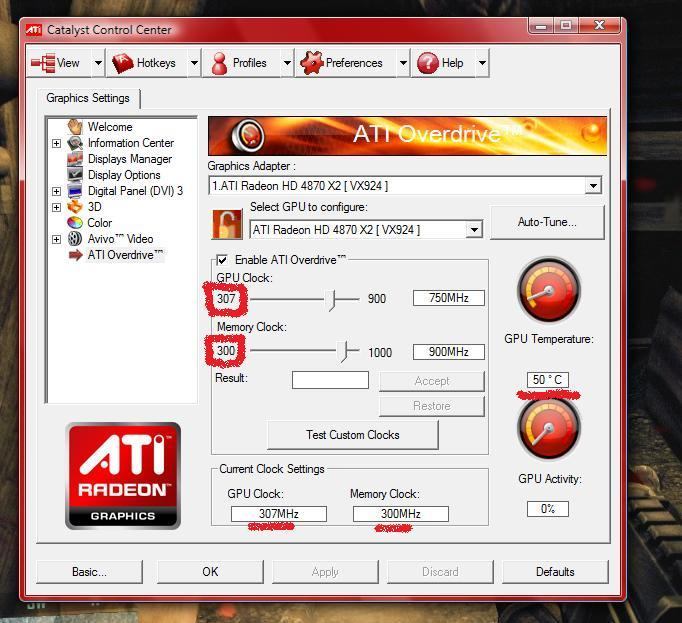Image resolution: width=682 pixels, height=623 pixels.
Task: Click the Welcome hand icon
Action: coord(75,127)
